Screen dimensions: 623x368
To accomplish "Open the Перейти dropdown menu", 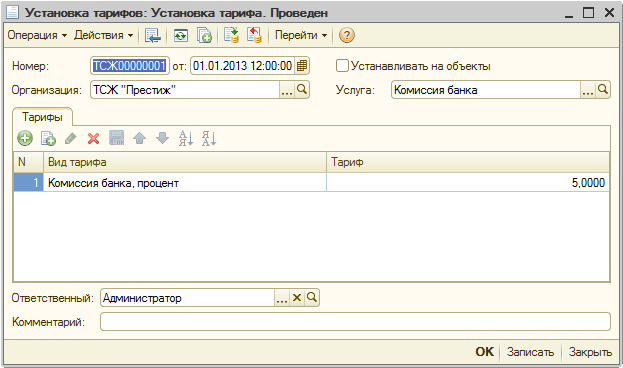I will (301, 35).
